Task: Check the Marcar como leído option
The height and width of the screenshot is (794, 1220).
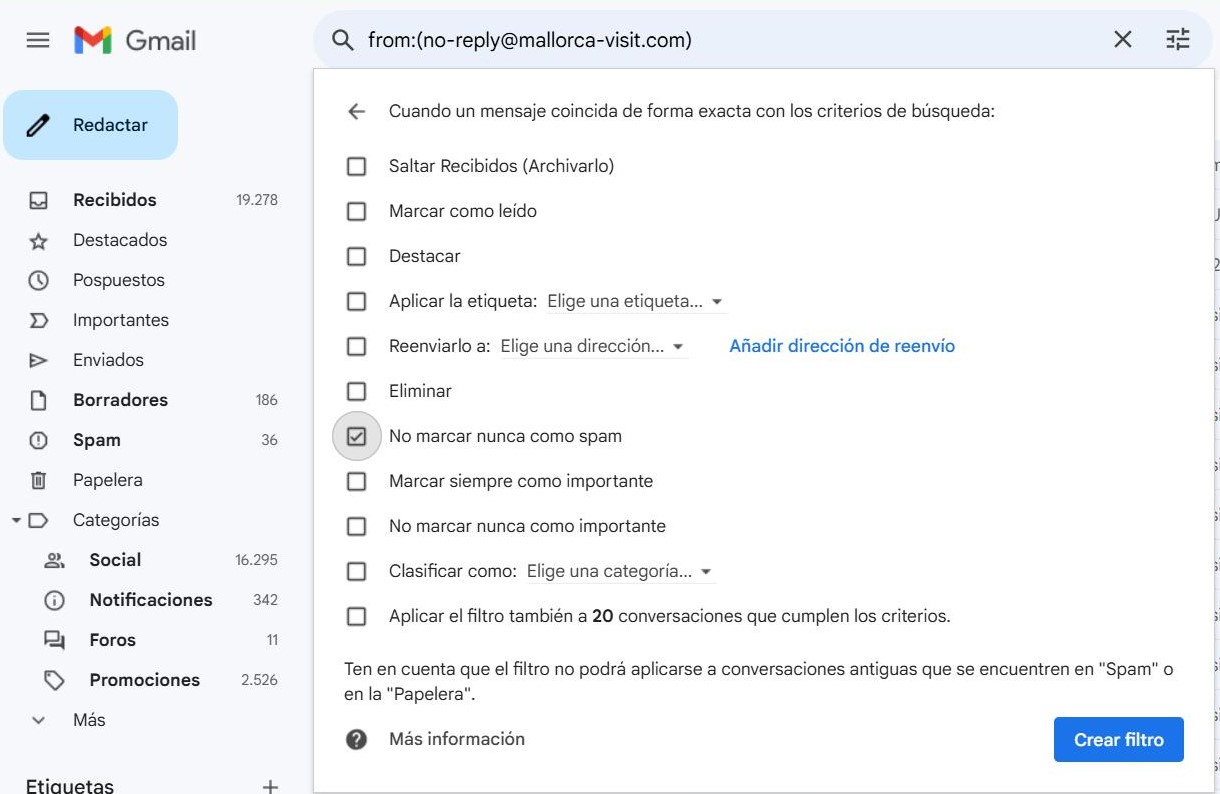Action: [357, 211]
